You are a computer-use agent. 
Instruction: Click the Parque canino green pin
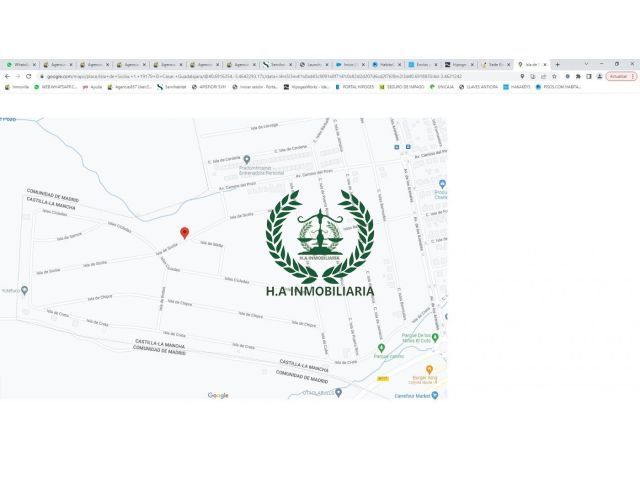[381, 348]
